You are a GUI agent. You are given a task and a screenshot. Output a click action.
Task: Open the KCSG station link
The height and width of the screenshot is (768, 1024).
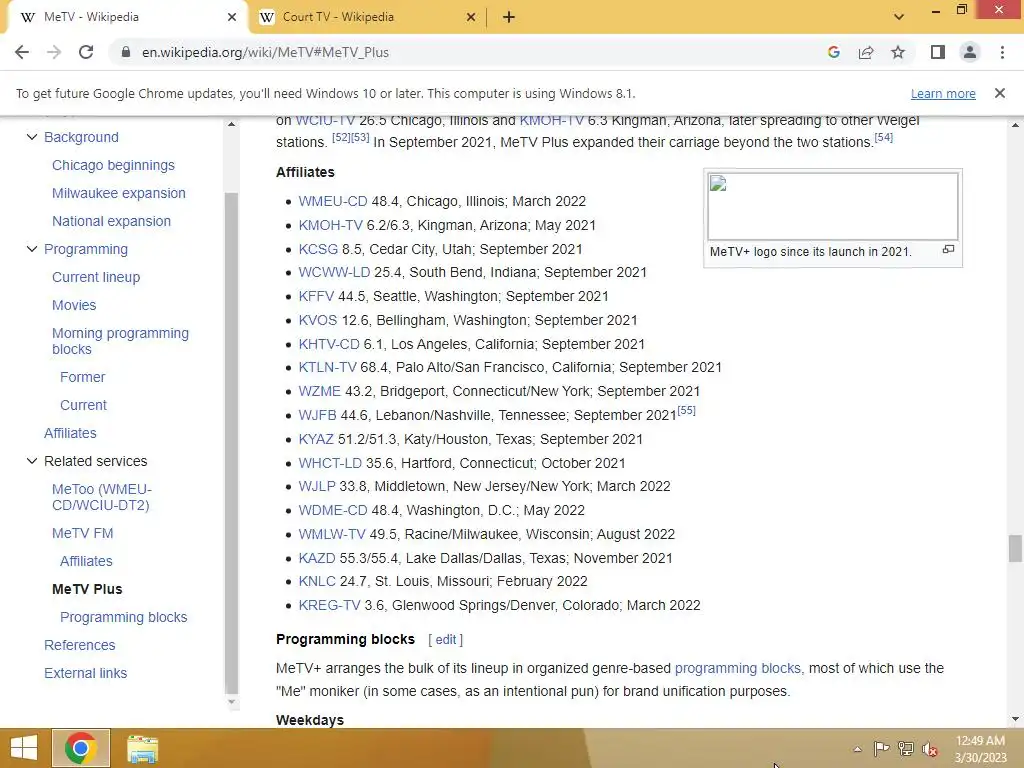pyautogui.click(x=318, y=249)
